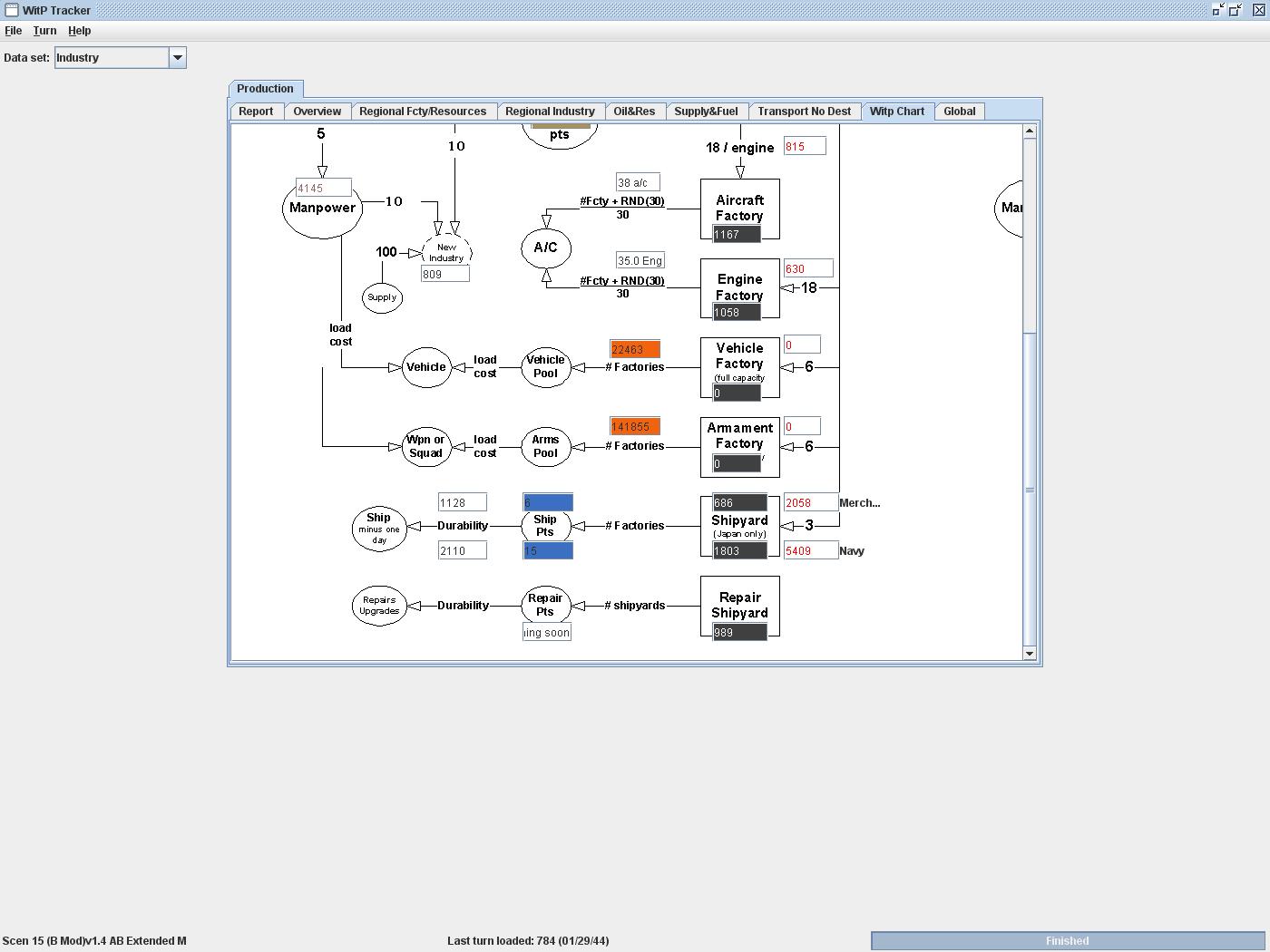Viewport: 1270px width, 952px height.
Task: Open the Regional Industry tab
Action: point(550,112)
